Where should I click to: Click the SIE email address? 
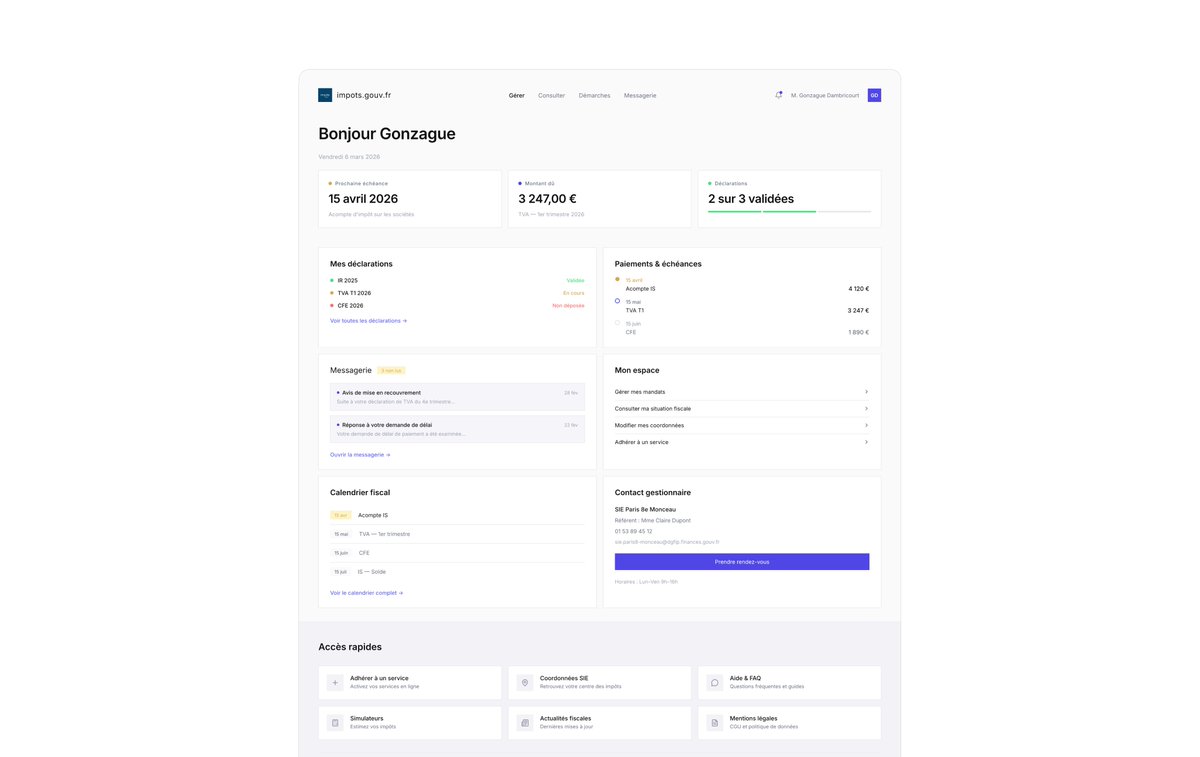tap(667, 542)
